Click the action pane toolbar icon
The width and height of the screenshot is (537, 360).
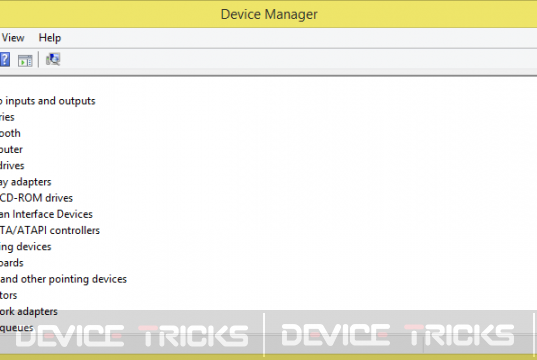[x=25, y=61]
